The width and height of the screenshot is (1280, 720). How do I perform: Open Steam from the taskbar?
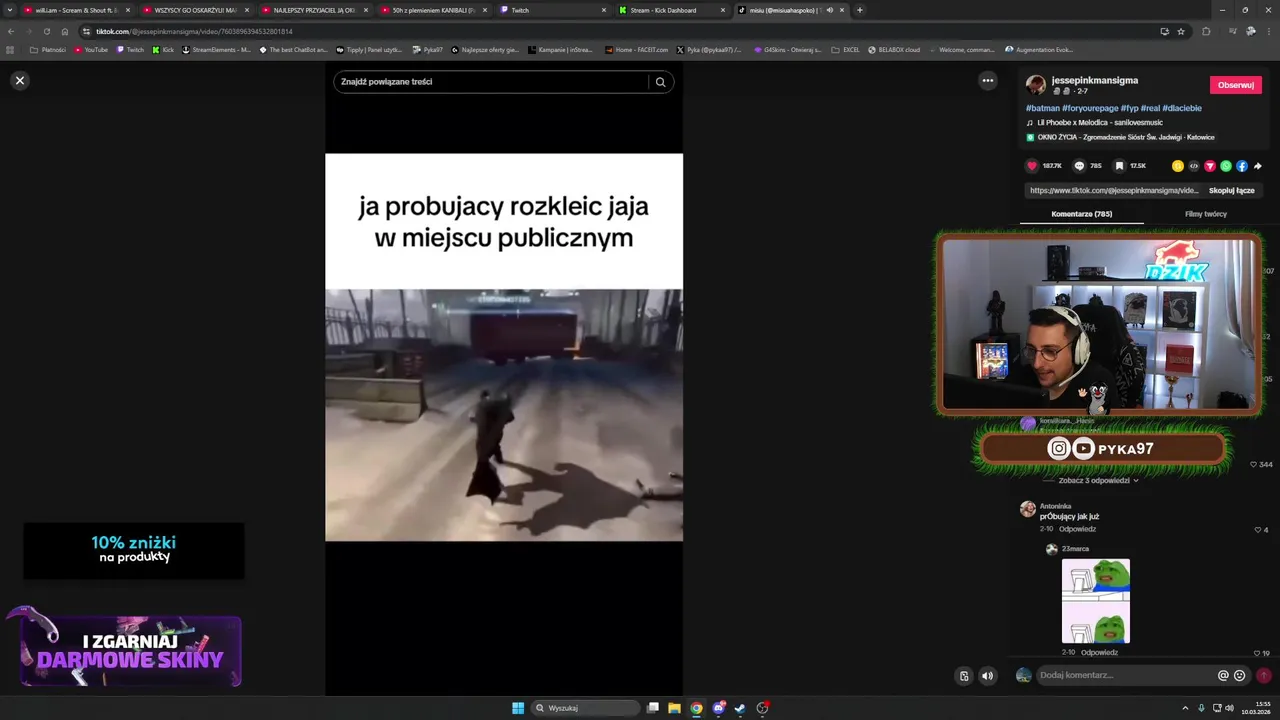pyautogui.click(x=740, y=708)
